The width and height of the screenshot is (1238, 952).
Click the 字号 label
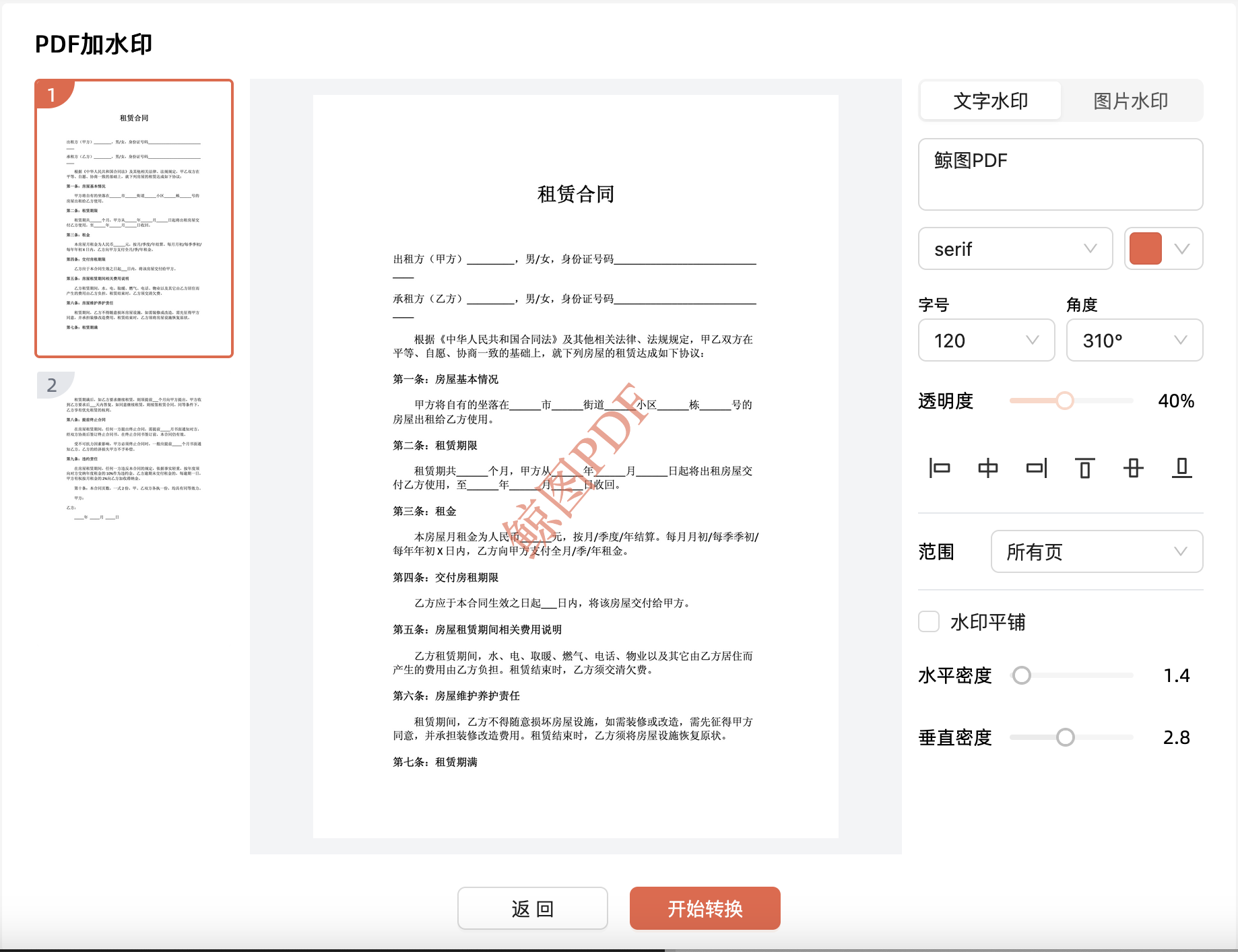click(x=934, y=305)
